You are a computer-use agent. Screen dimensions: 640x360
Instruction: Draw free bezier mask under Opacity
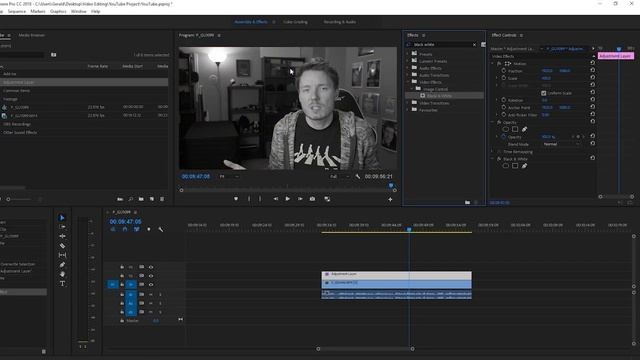tap(524, 129)
